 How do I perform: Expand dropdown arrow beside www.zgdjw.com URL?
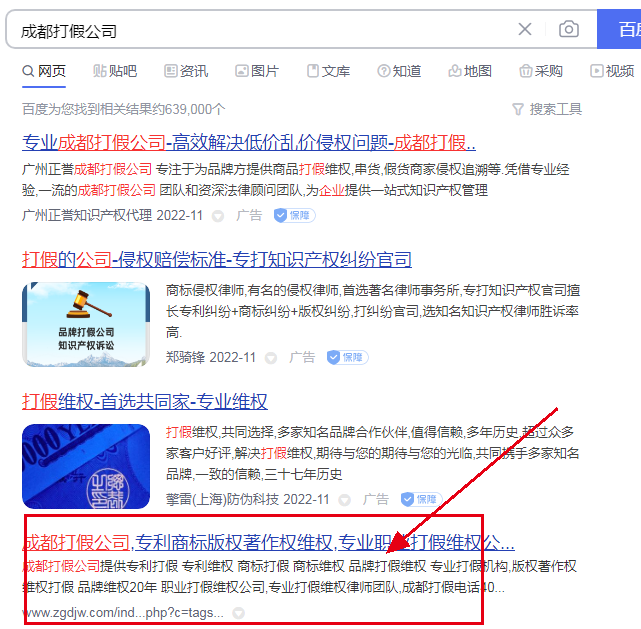click(238, 613)
